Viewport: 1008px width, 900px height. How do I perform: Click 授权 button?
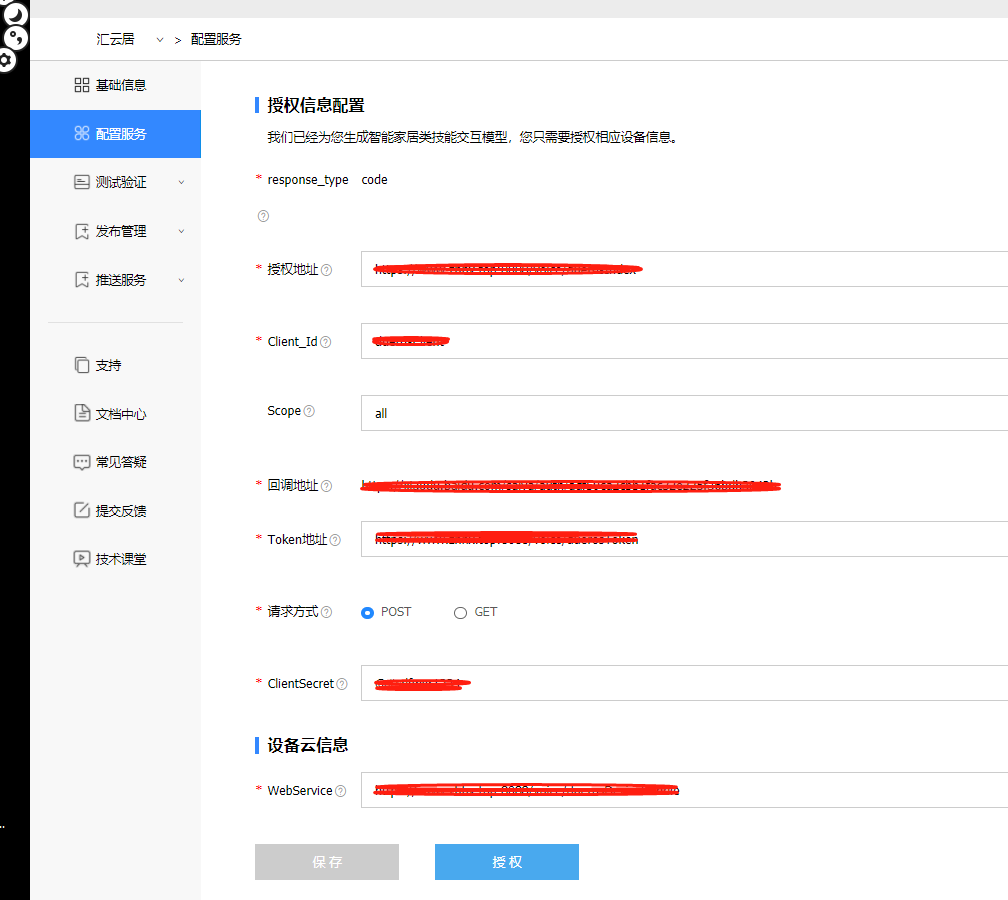pos(507,861)
